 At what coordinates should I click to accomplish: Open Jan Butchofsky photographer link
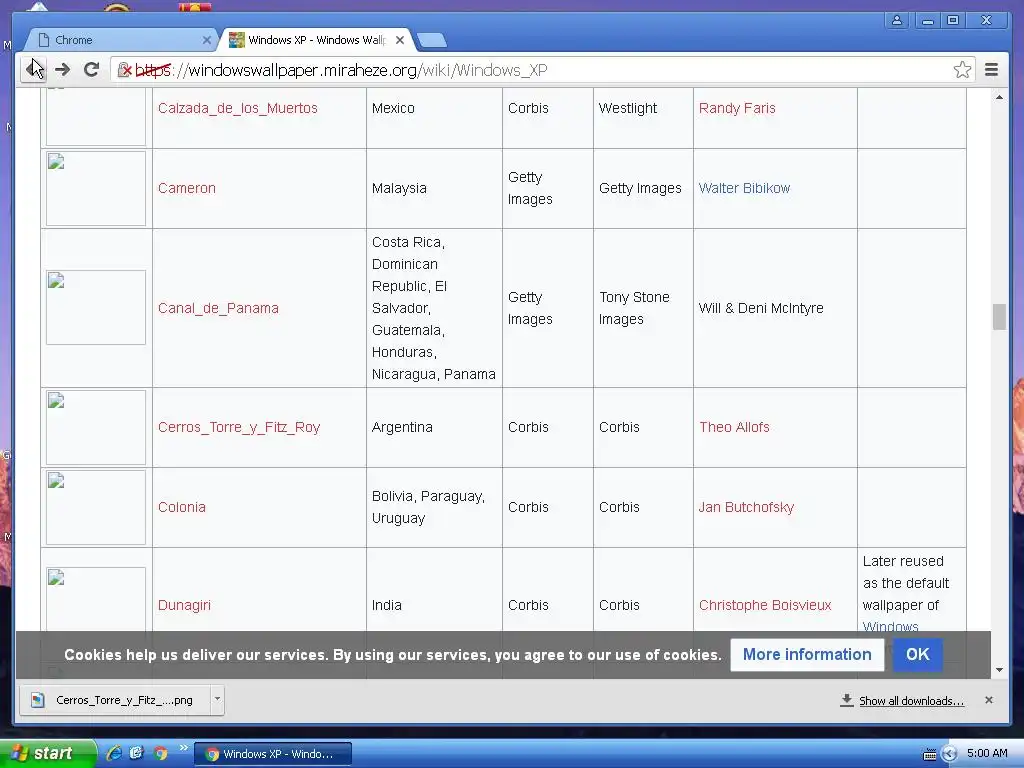pyautogui.click(x=746, y=507)
